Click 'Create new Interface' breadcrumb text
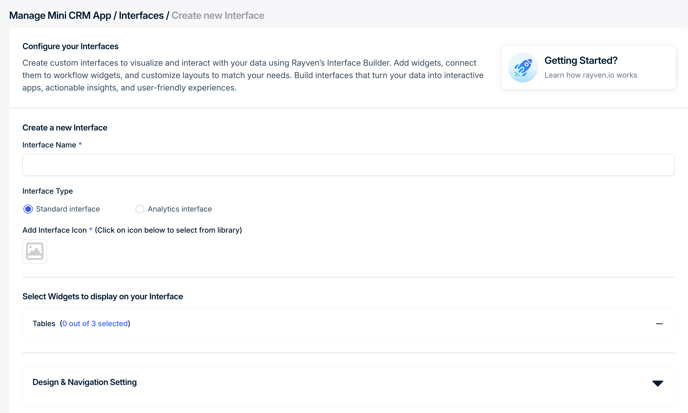The image size is (688, 413). point(218,15)
